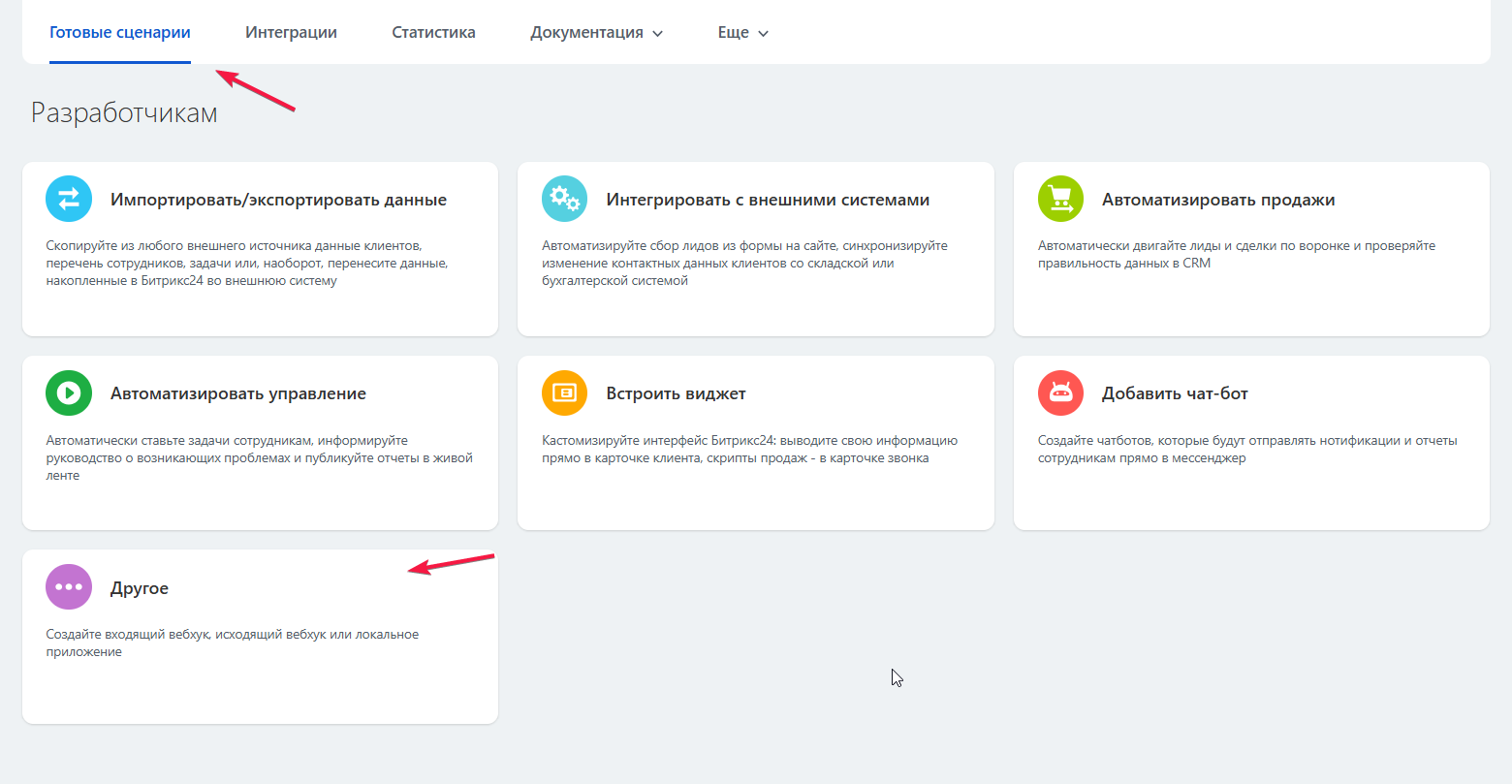Click the chevron next to Документация
Image resolution: width=1512 pixels, height=784 pixels.
[x=658, y=34]
